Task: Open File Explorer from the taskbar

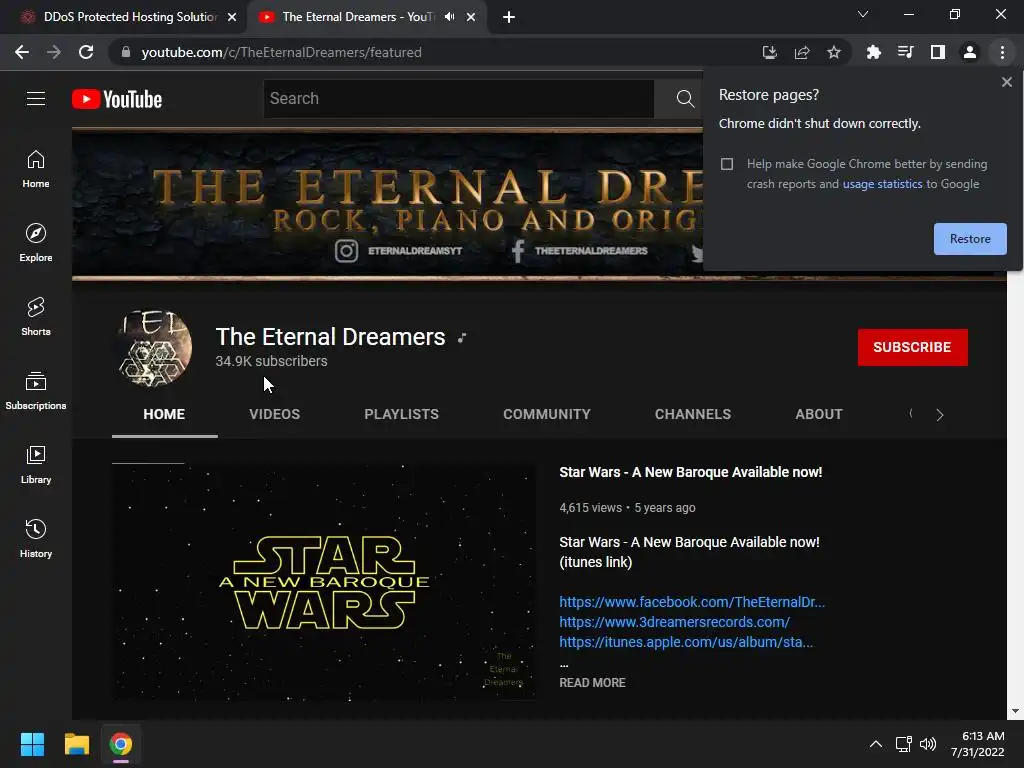Action: click(x=76, y=744)
